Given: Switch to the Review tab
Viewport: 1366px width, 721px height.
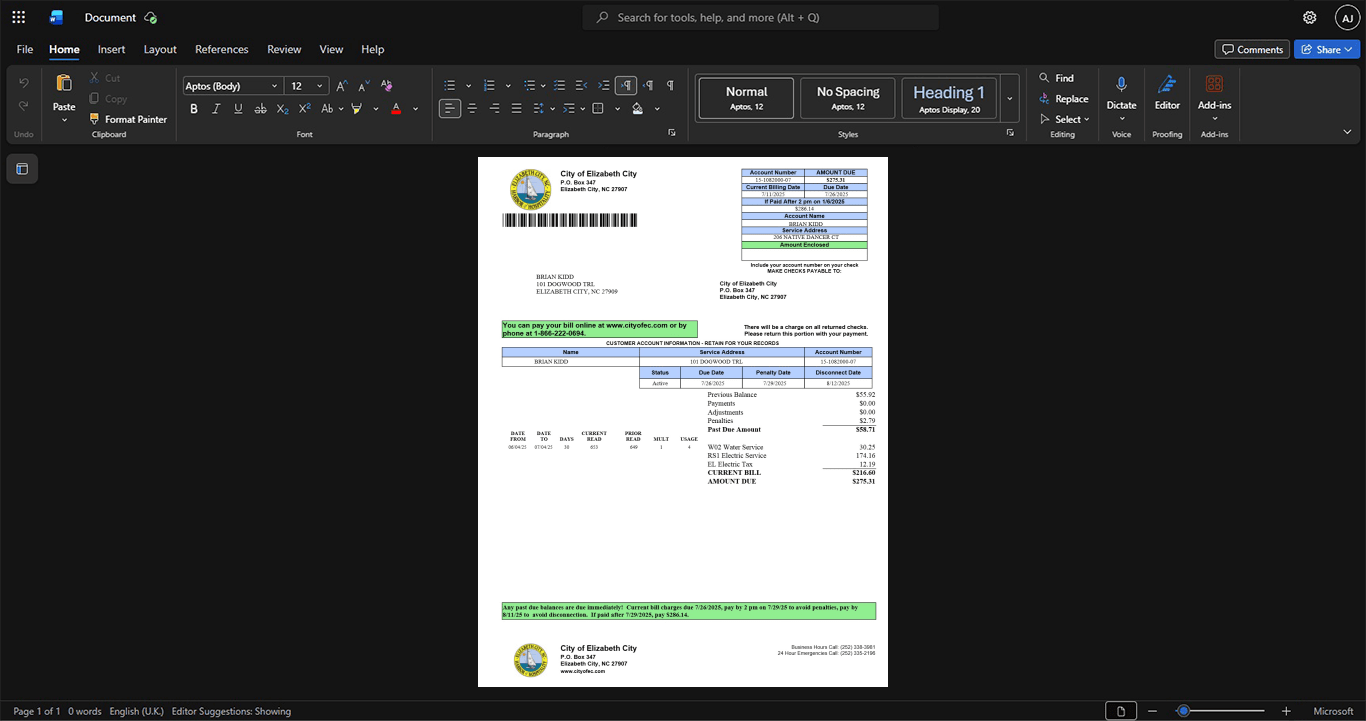Looking at the screenshot, I should pyautogui.click(x=284, y=49).
